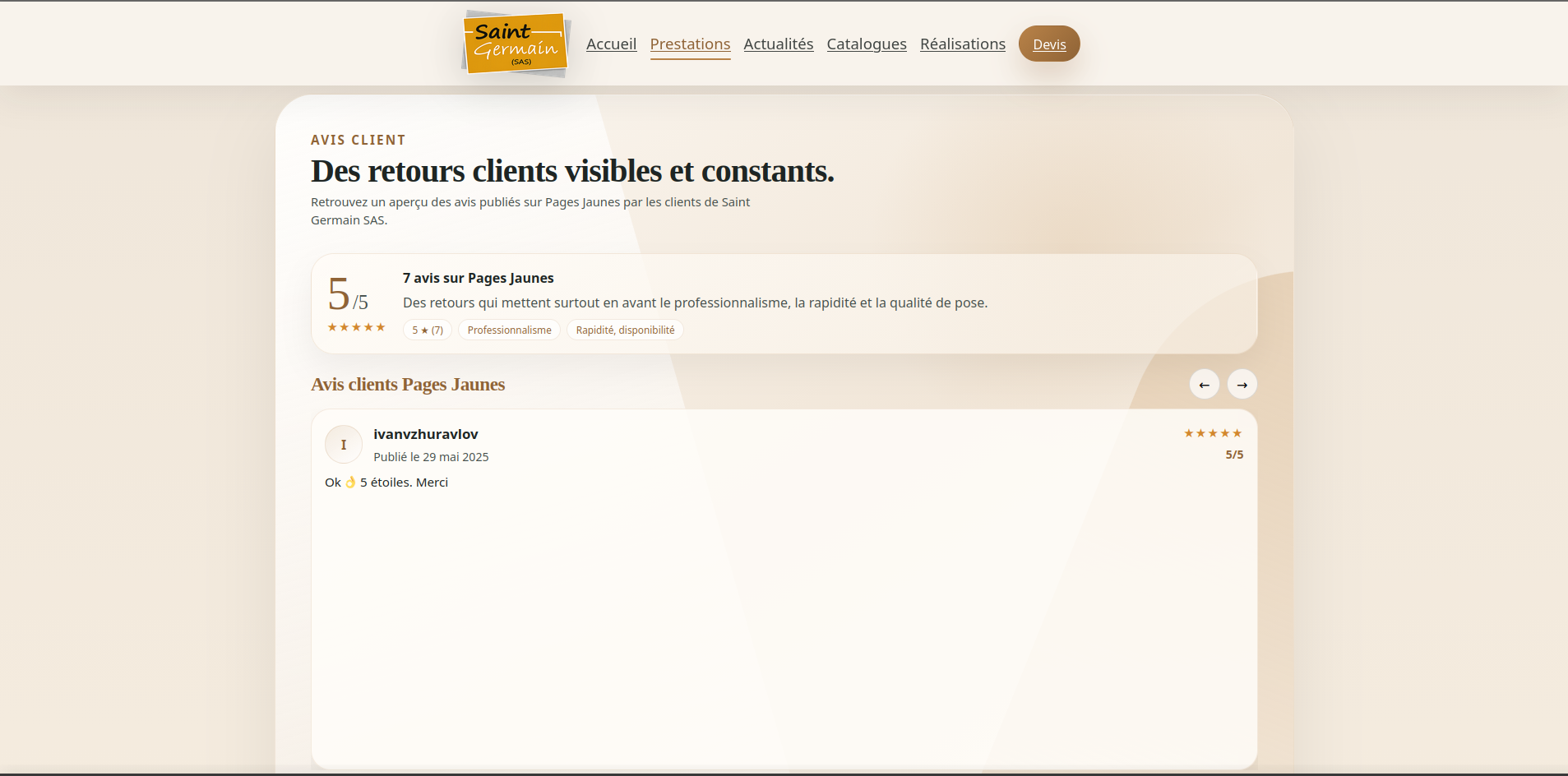The height and width of the screenshot is (776, 1568).
Task: Show the next review with right arrow
Action: tap(1242, 384)
